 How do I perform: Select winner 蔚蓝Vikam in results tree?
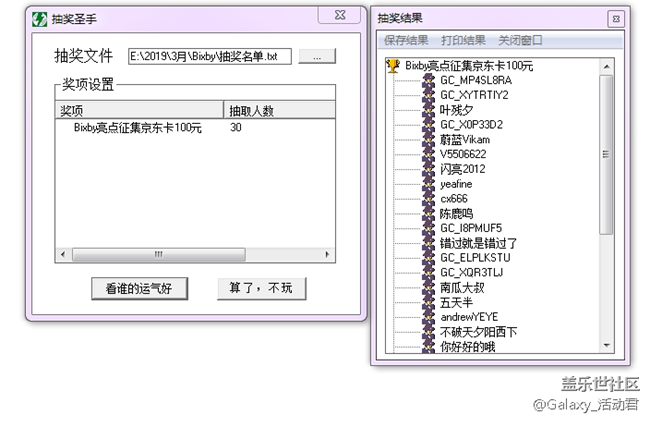tap(465, 140)
